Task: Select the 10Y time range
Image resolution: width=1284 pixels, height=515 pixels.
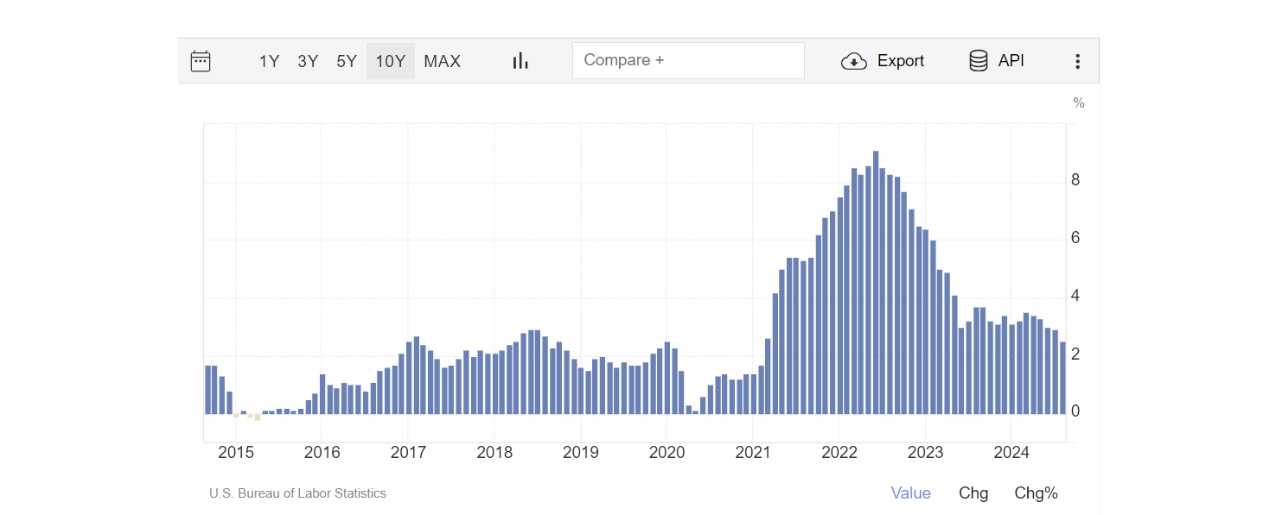Action: (390, 61)
